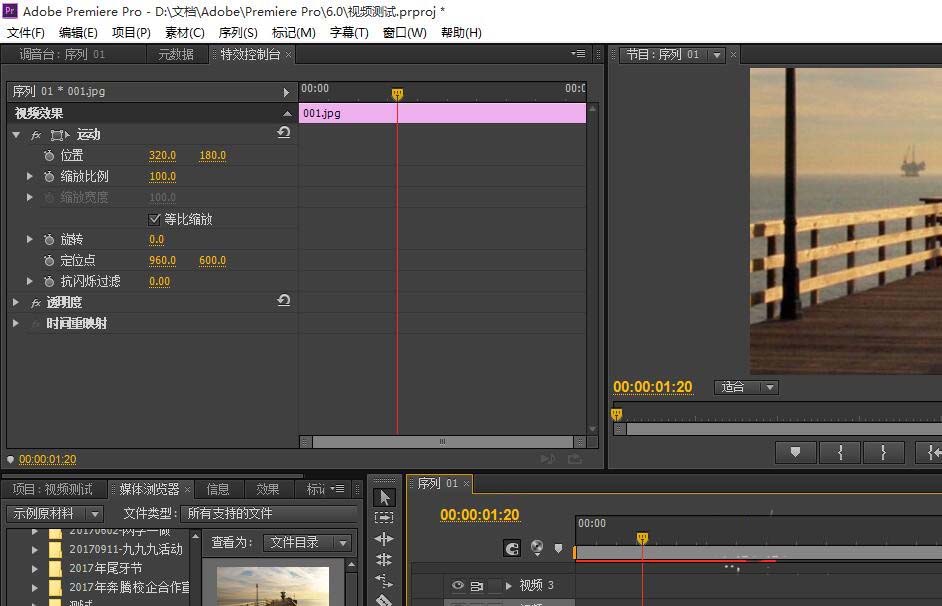Add a marker in the program monitor
942x606 pixels.
pyautogui.click(x=796, y=452)
